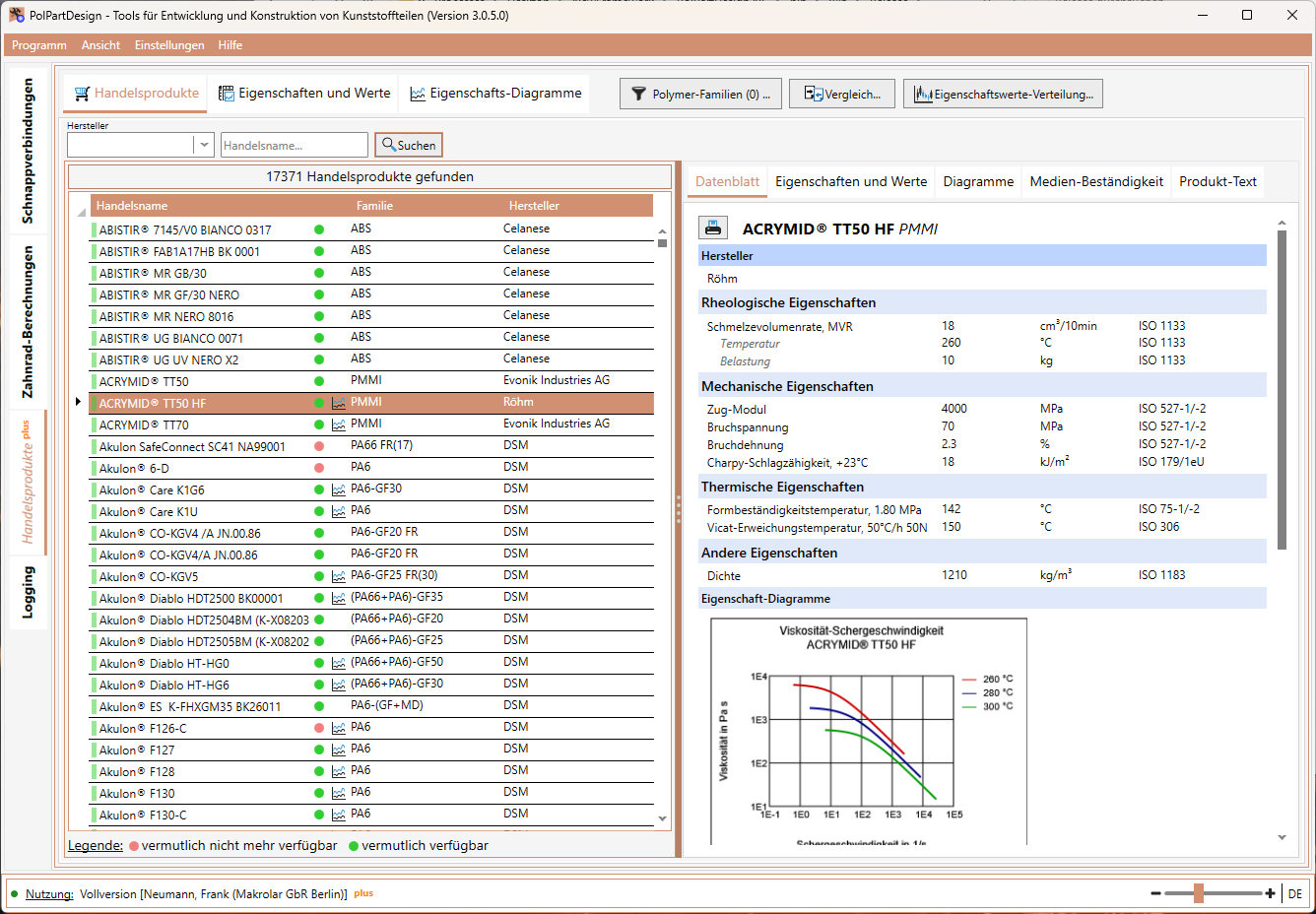
Task: Click the Vergleich... button
Action: [842, 94]
